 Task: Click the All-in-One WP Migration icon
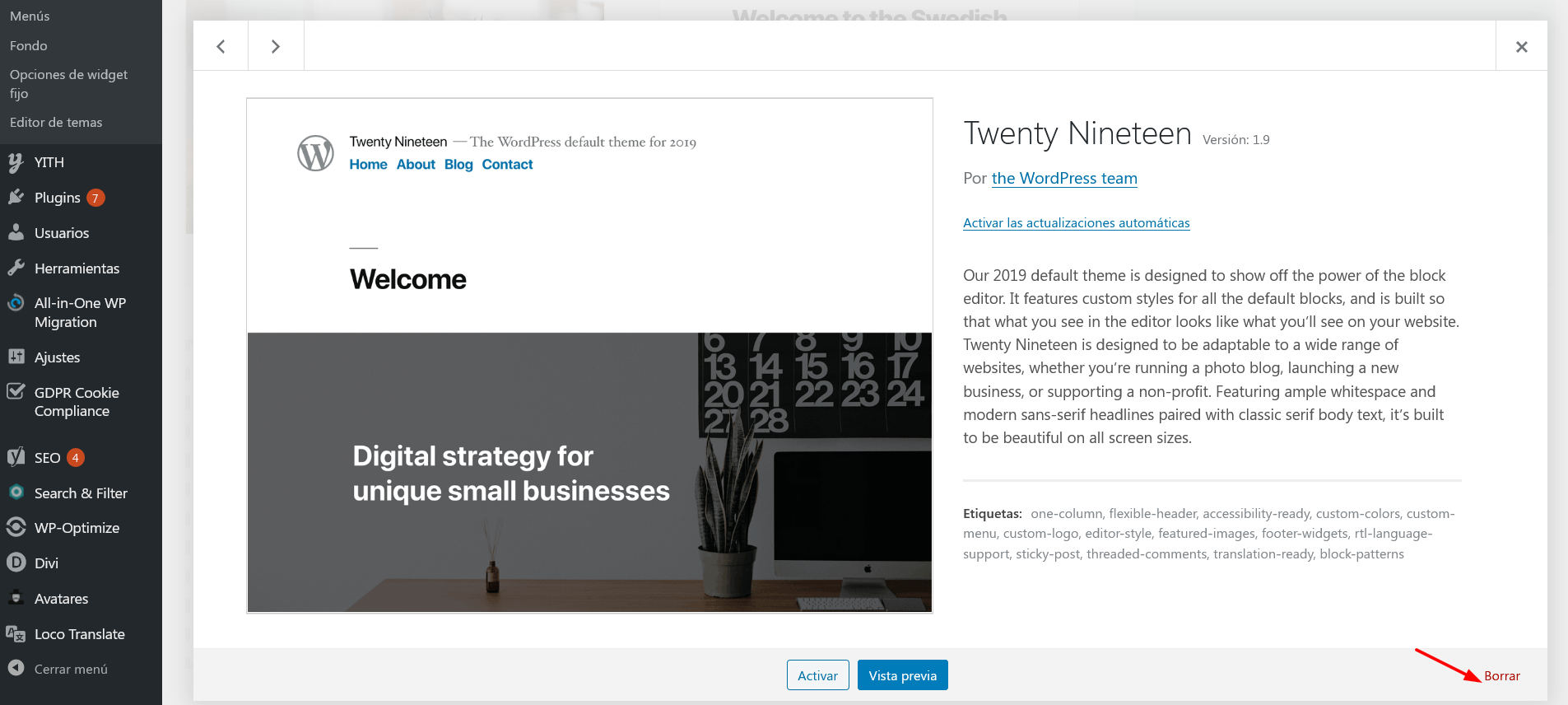coord(16,303)
